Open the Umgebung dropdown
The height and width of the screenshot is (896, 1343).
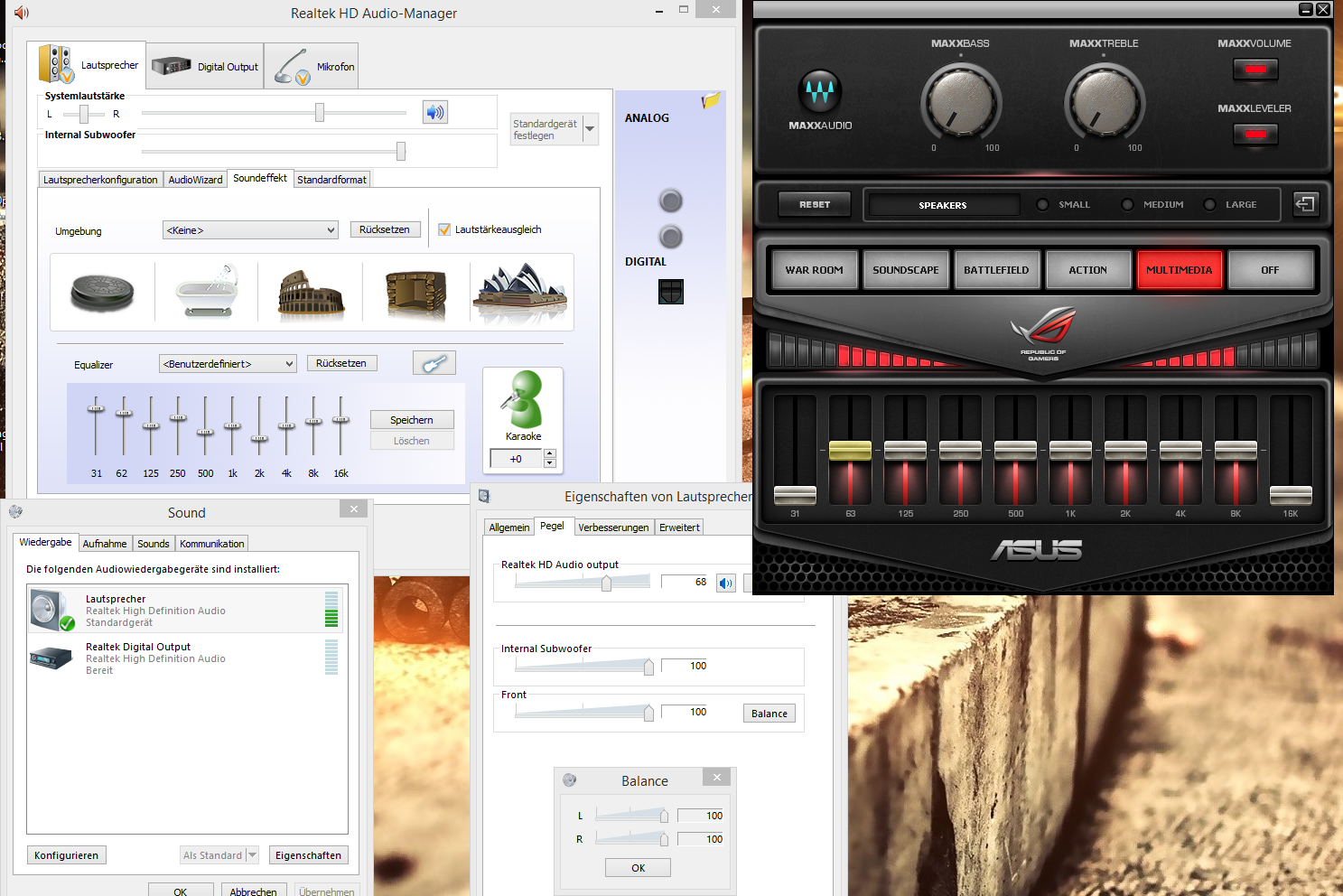(250, 230)
